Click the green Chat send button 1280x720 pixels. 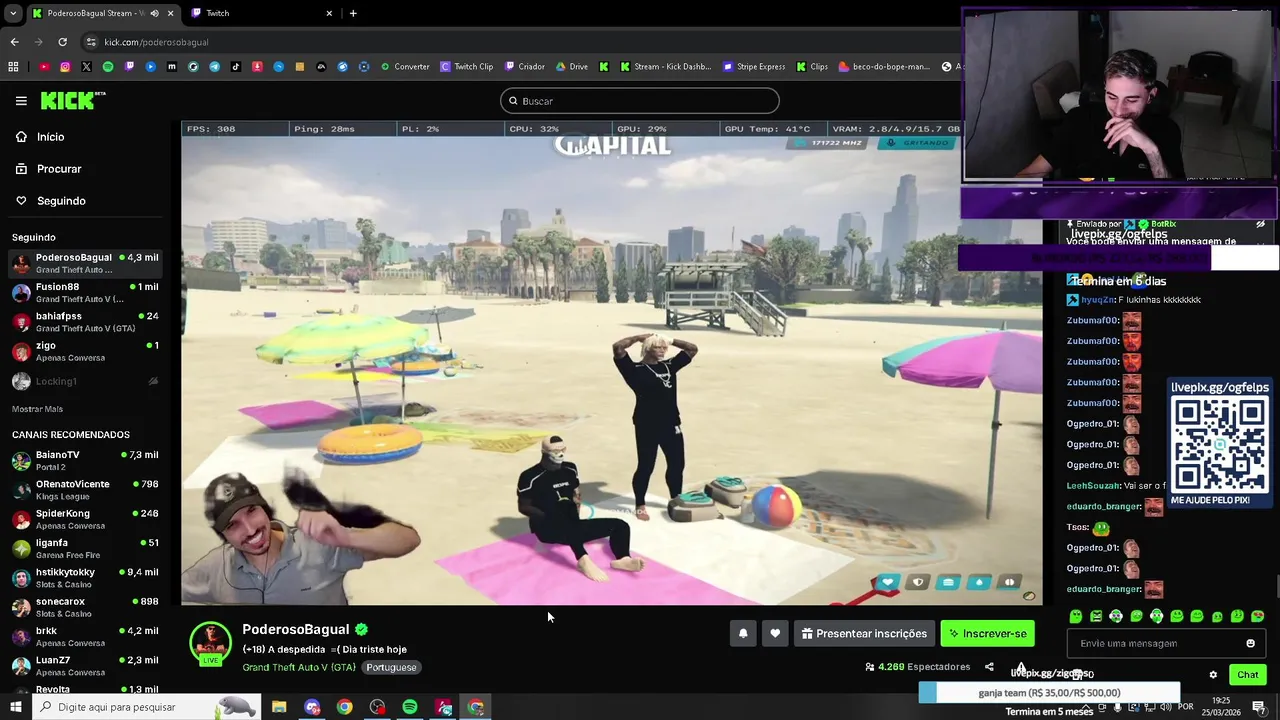click(x=1247, y=675)
